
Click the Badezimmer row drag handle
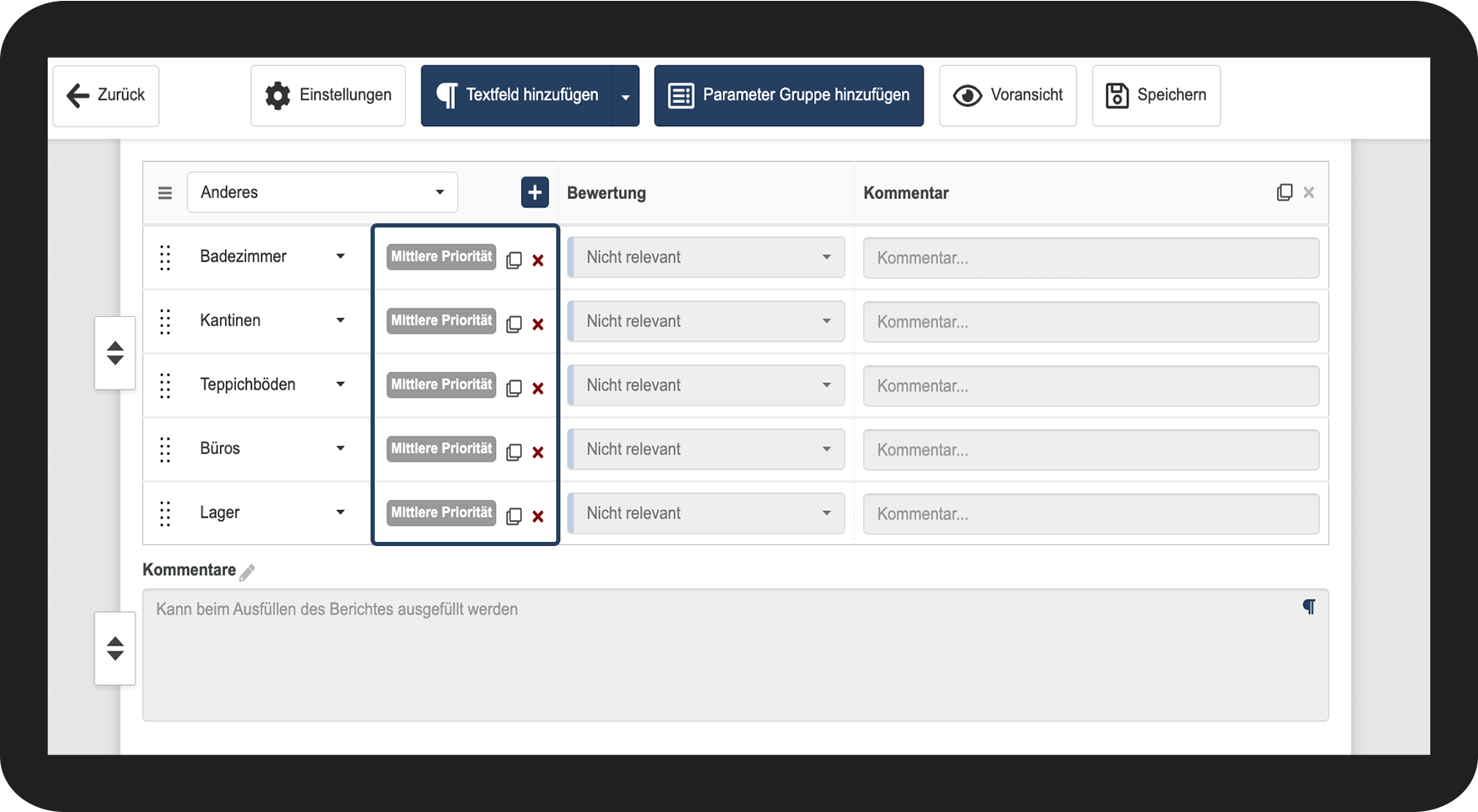(165, 258)
